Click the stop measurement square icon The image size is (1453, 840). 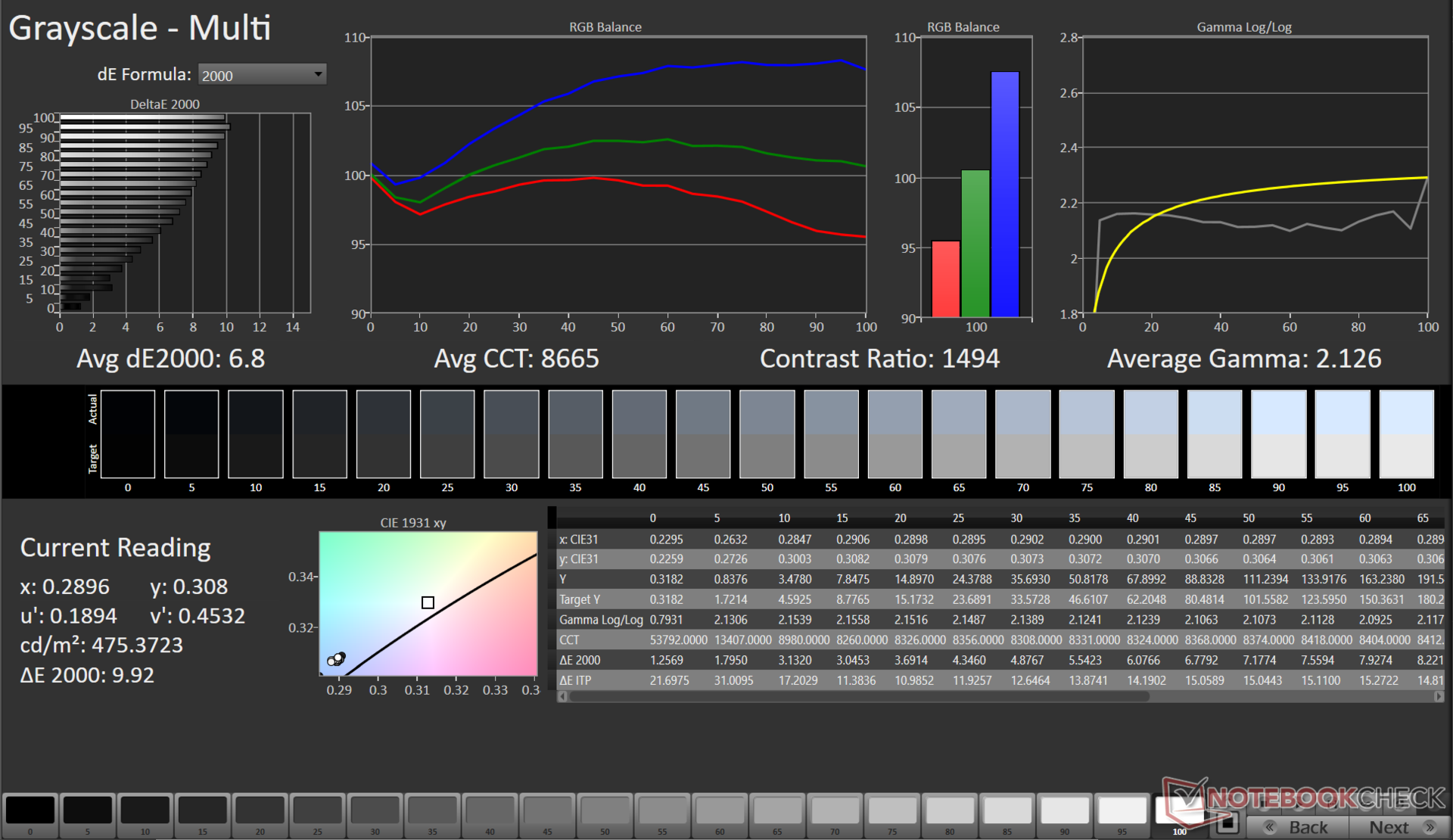(1227, 822)
